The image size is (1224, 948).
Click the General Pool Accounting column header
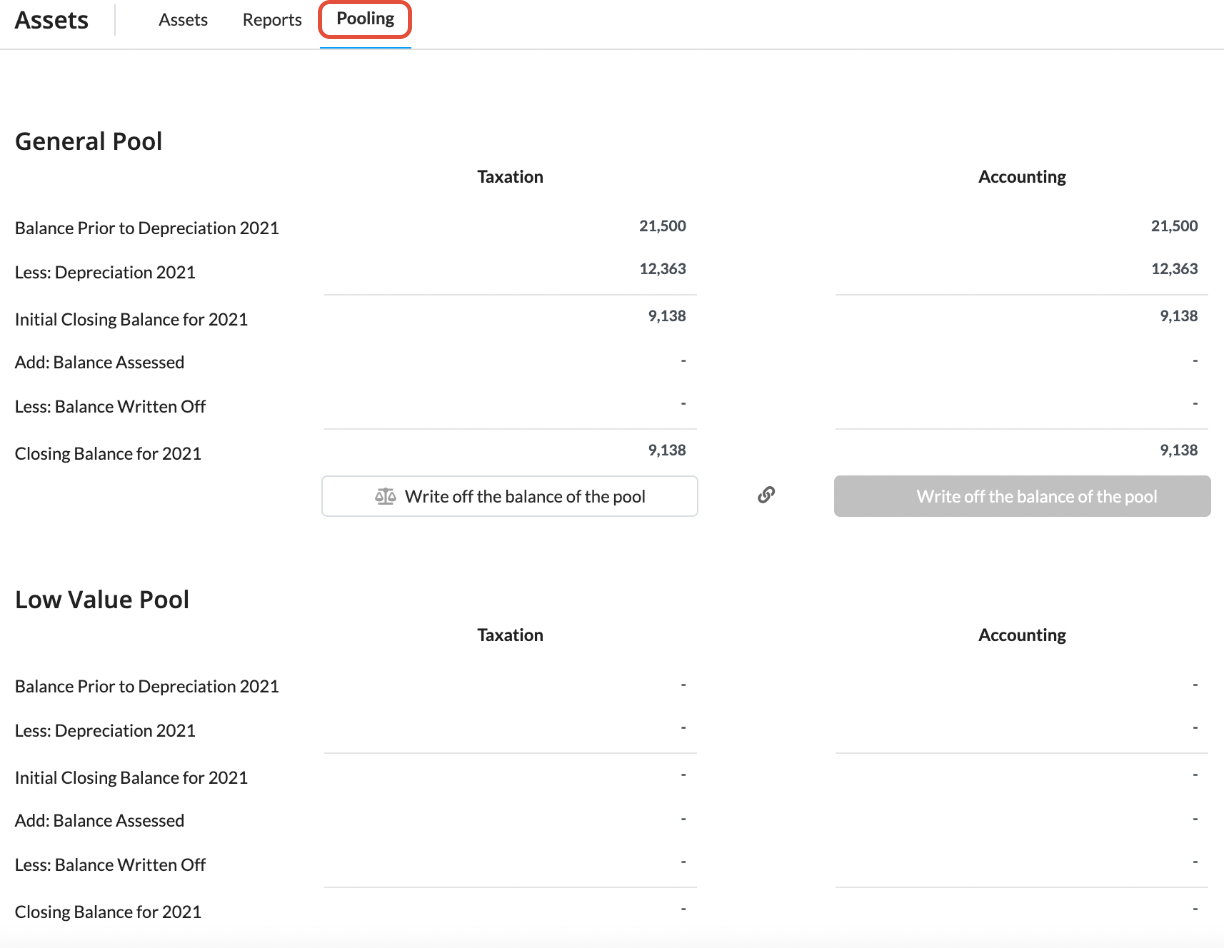pos(1022,177)
